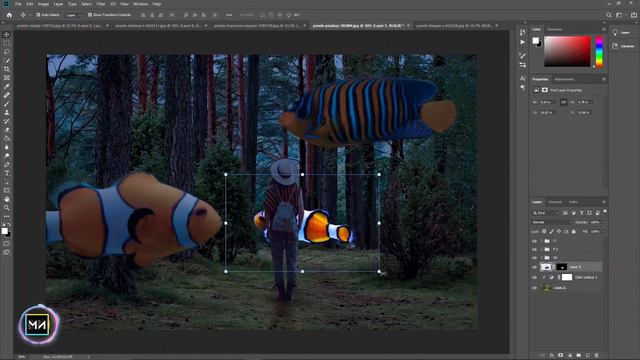Viewport: 640px width, 360px height.
Task: Click the Delete layer trash icon
Action: [596, 355]
